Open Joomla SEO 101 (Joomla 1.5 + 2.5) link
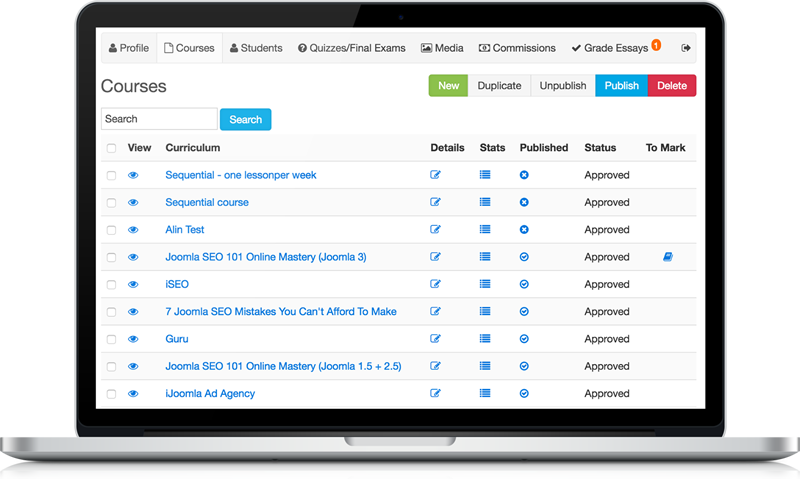This screenshot has height=482, width=800. (284, 366)
